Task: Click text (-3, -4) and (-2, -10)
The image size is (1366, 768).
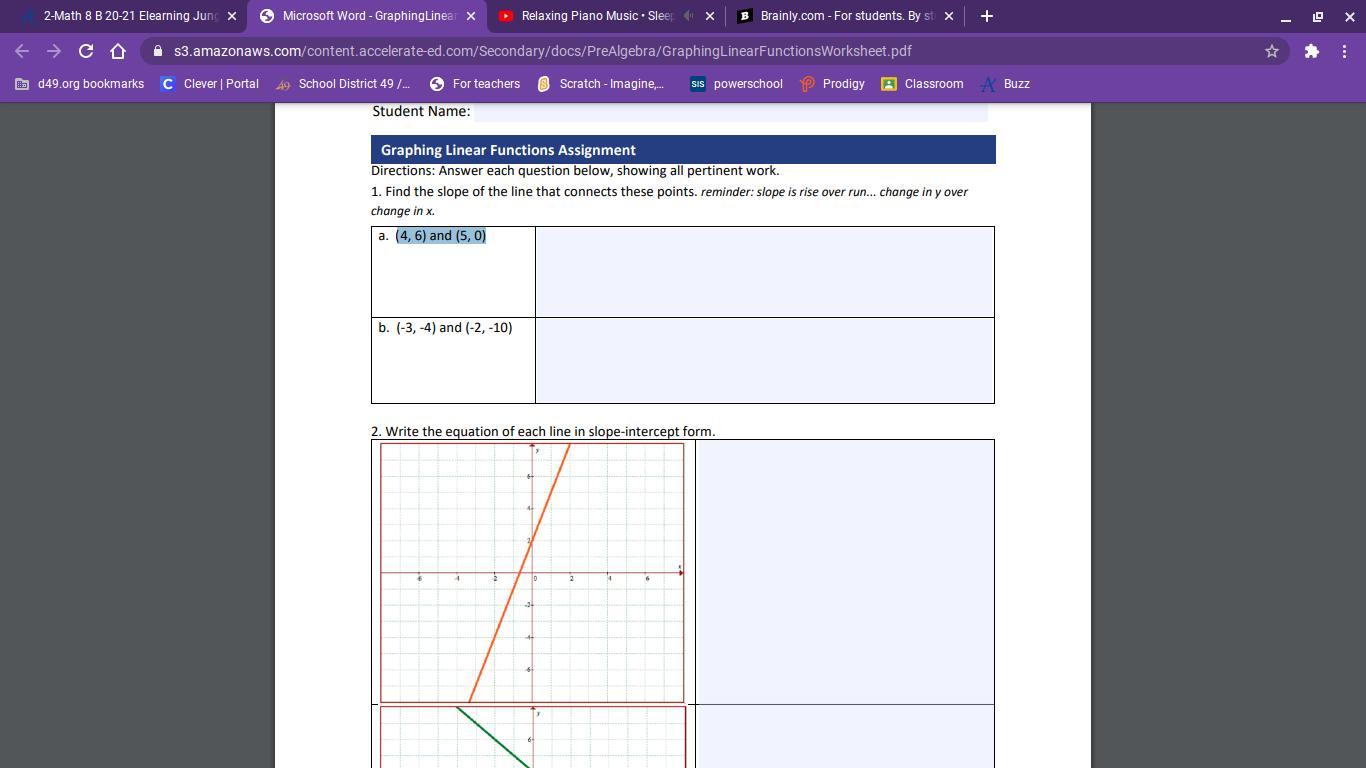Action: 454,328
